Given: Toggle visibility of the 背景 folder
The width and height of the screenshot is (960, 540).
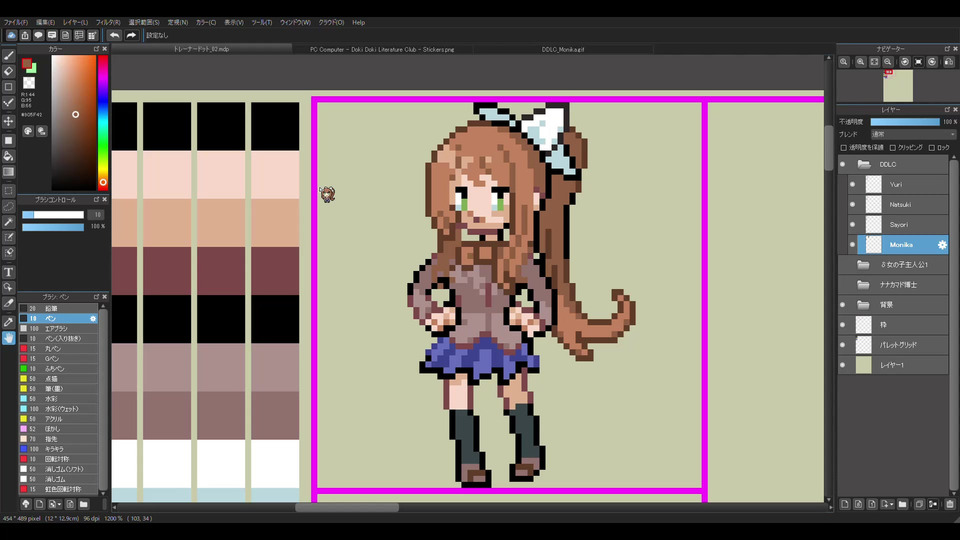Looking at the screenshot, I should point(842,305).
